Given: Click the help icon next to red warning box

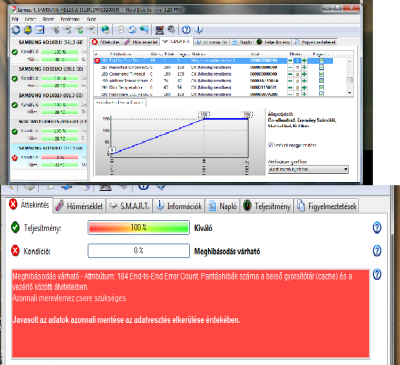Looking at the screenshot, I should click(x=377, y=274).
